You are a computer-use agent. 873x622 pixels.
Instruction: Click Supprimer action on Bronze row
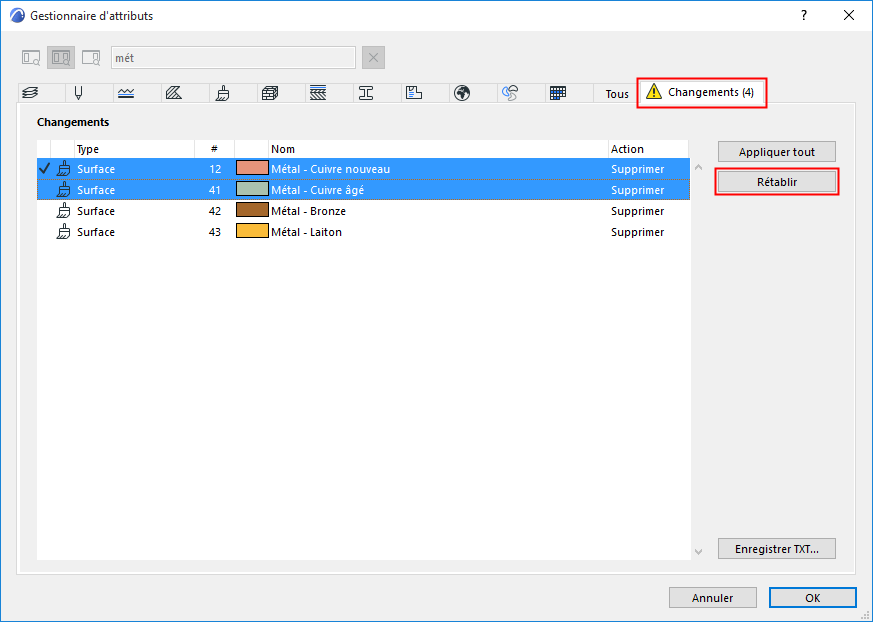(x=637, y=211)
